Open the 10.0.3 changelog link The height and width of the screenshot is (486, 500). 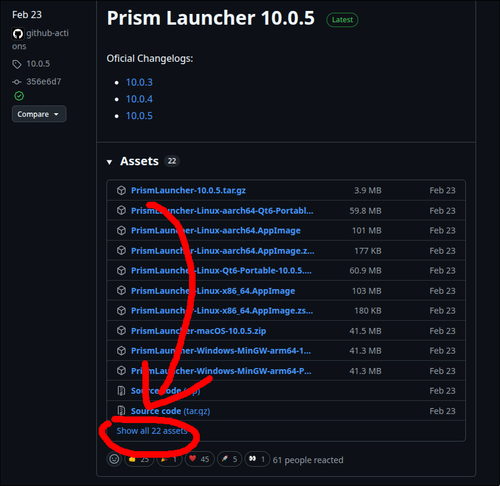tap(139, 82)
